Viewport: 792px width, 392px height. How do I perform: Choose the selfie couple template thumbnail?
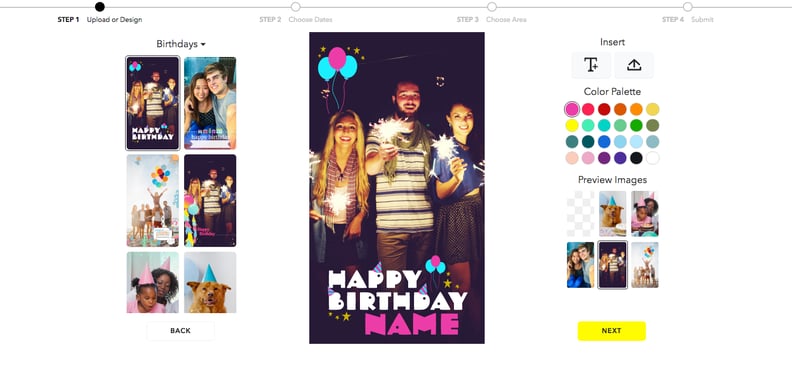point(210,103)
